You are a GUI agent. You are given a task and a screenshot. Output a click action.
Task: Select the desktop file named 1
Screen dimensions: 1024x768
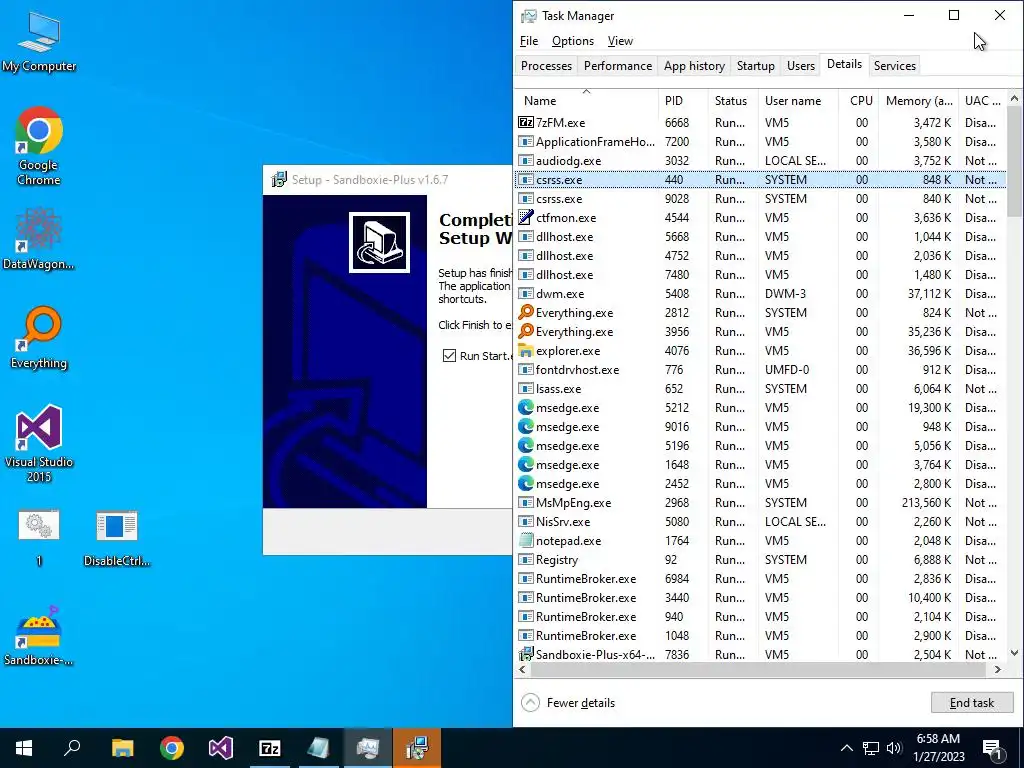pyautogui.click(x=39, y=537)
